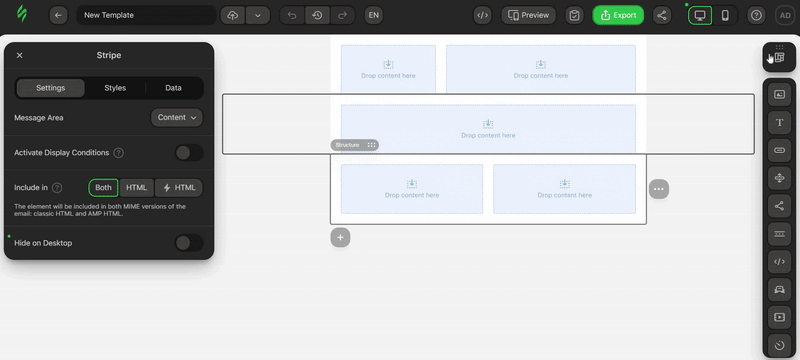Open the checklist clipboard icon
This screenshot has width=800, height=360.
click(x=574, y=15)
